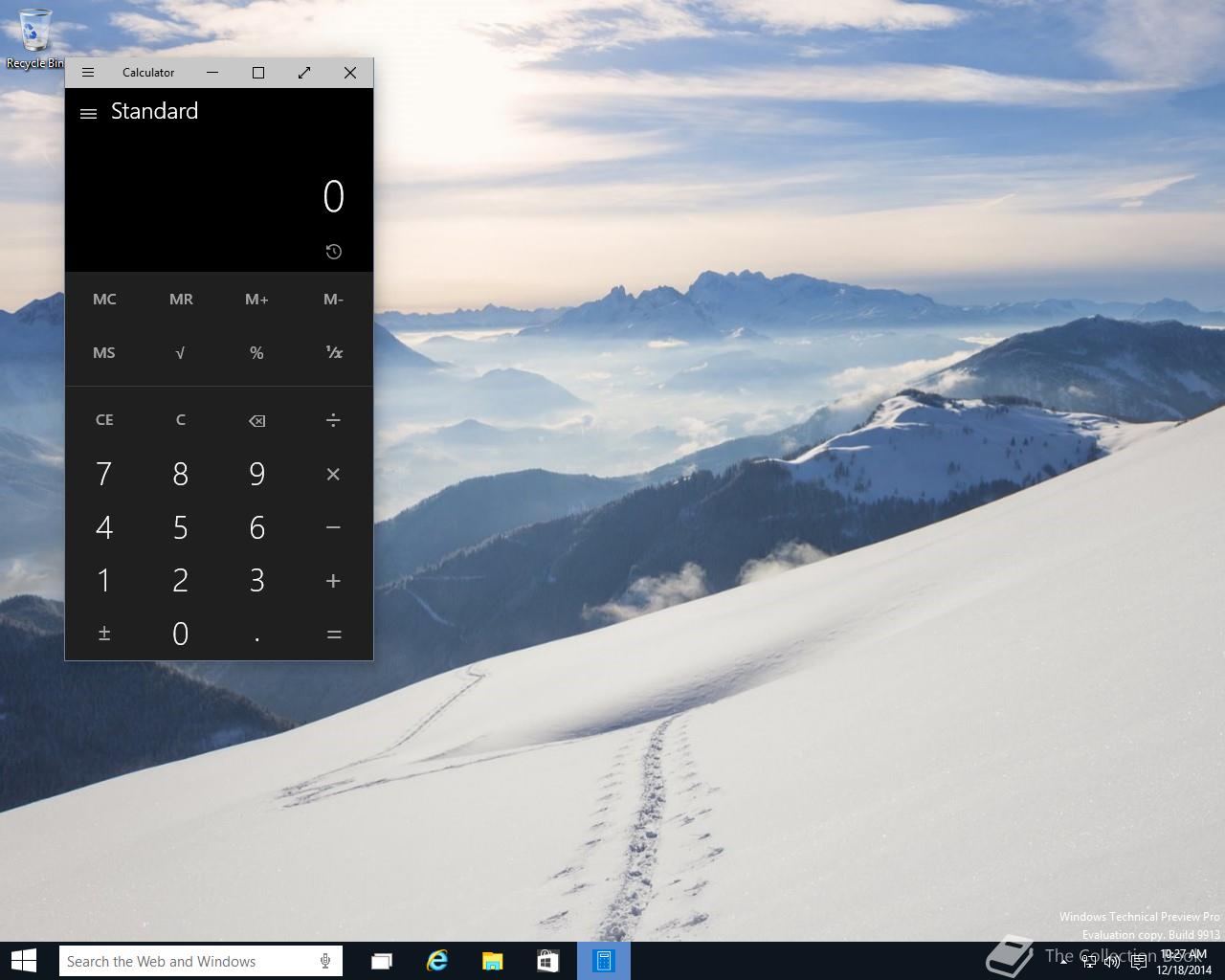Click the reciprocal 1/x button
The width and height of the screenshot is (1225, 980).
tap(333, 353)
